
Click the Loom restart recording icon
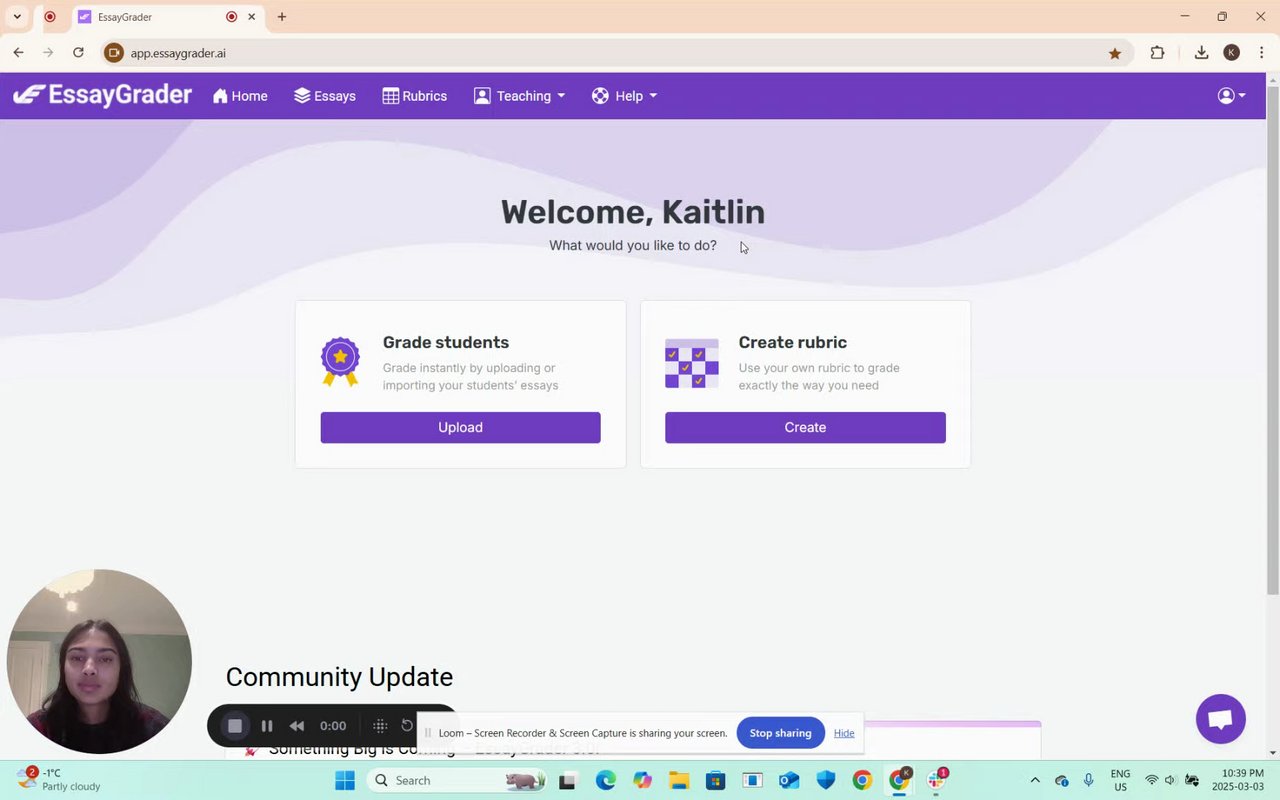pyautogui.click(x=407, y=725)
